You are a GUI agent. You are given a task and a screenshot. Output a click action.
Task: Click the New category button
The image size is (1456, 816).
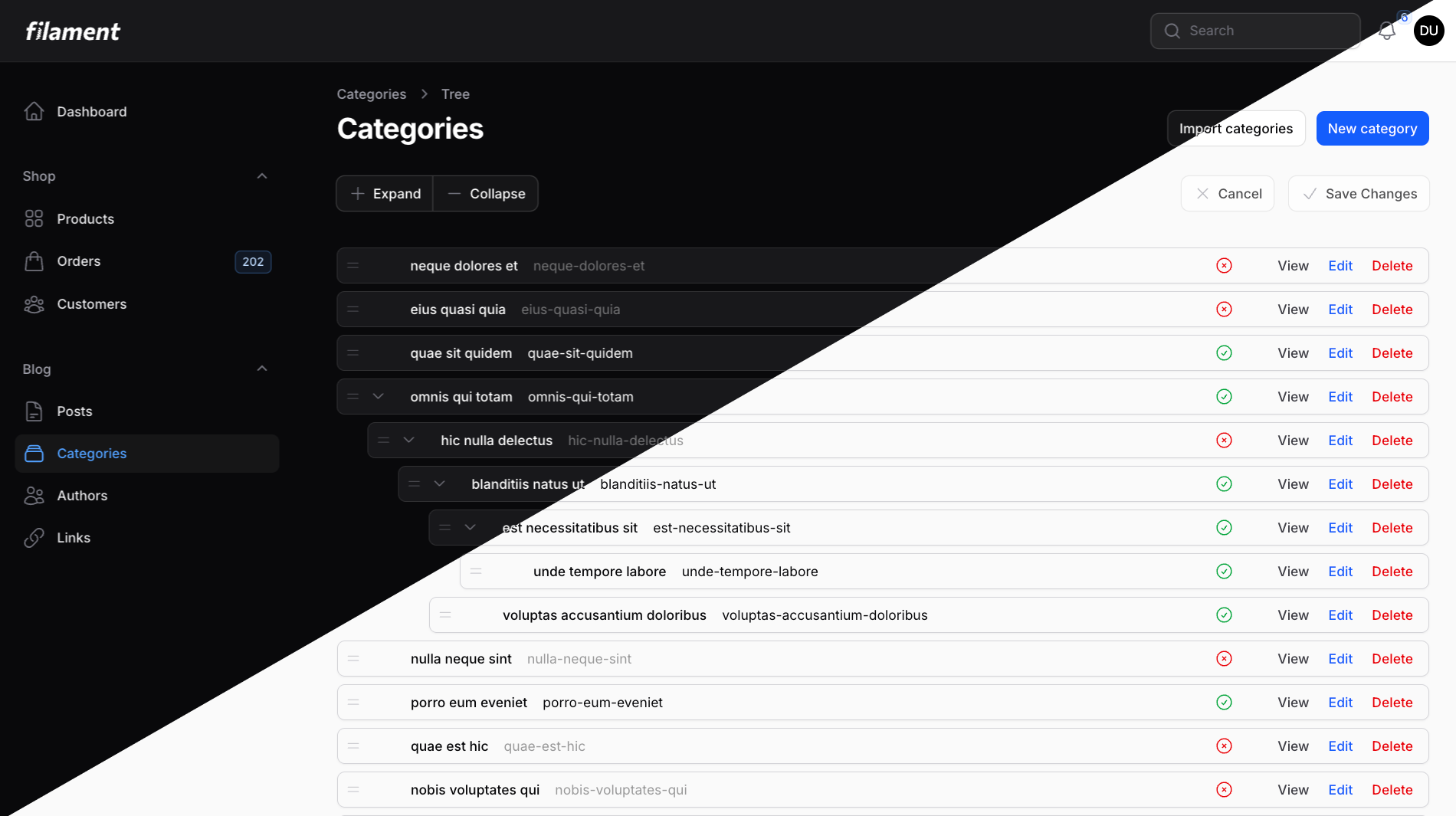[x=1372, y=128]
